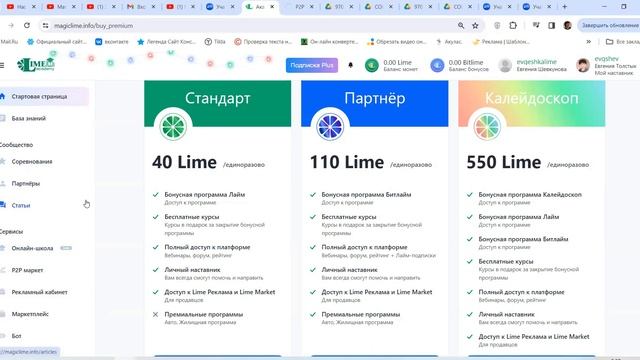Open the green Lime balance coin icon
This screenshot has height=360, width=640.
[371, 65]
